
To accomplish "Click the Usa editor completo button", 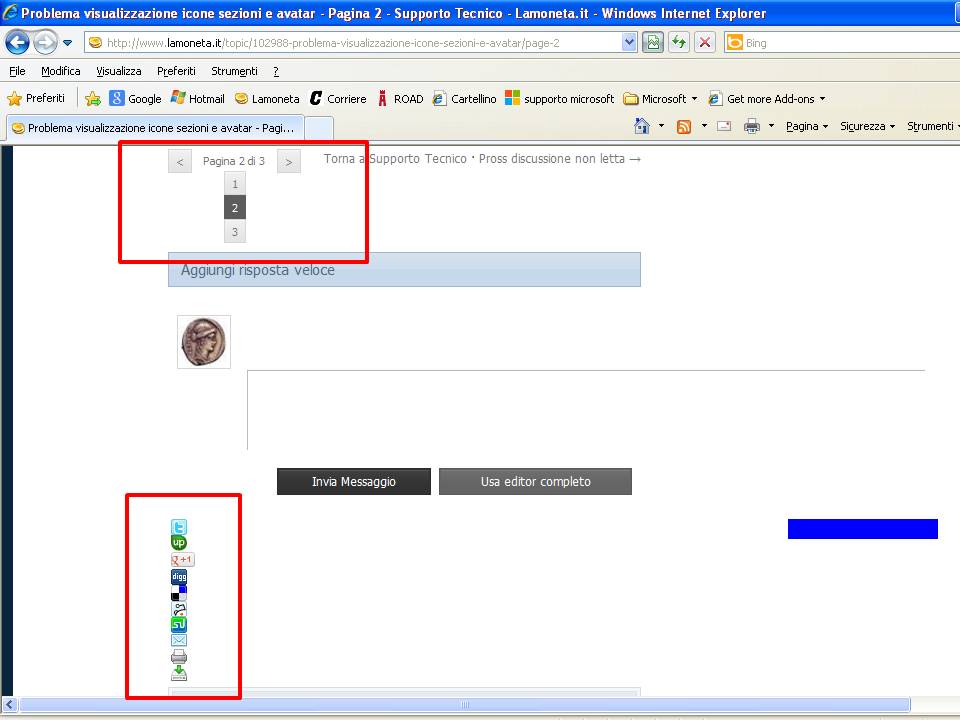I will 535,482.
